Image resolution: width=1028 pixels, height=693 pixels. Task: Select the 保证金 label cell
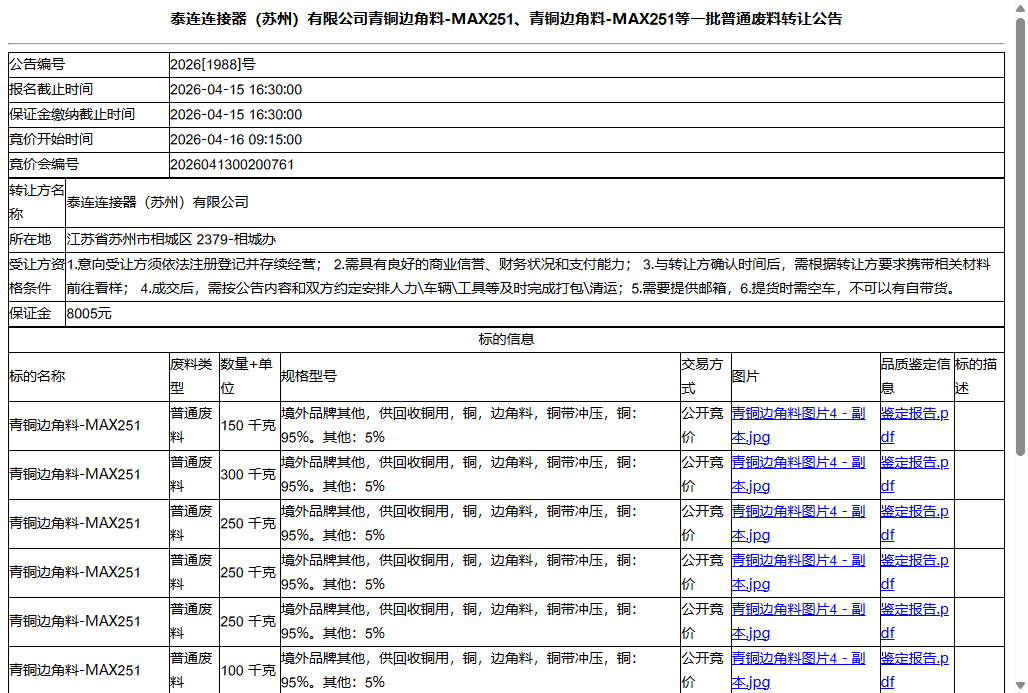37,313
